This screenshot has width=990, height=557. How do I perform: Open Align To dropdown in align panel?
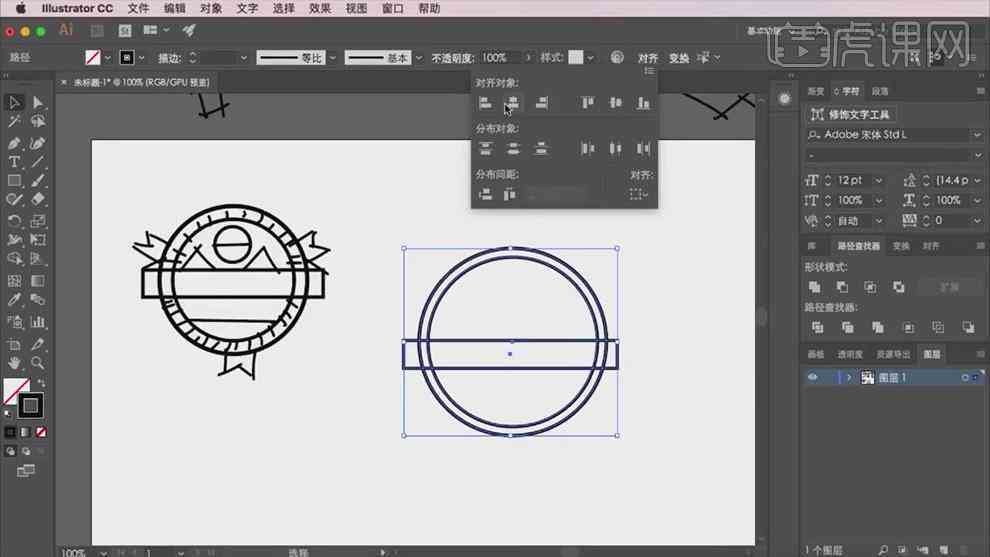point(638,195)
